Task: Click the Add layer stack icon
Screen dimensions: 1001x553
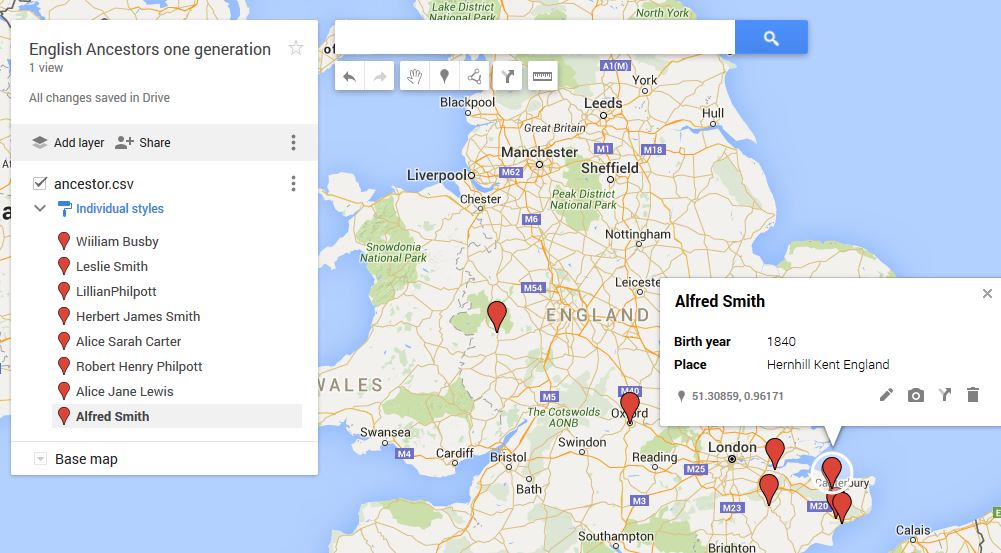Action: (40, 142)
